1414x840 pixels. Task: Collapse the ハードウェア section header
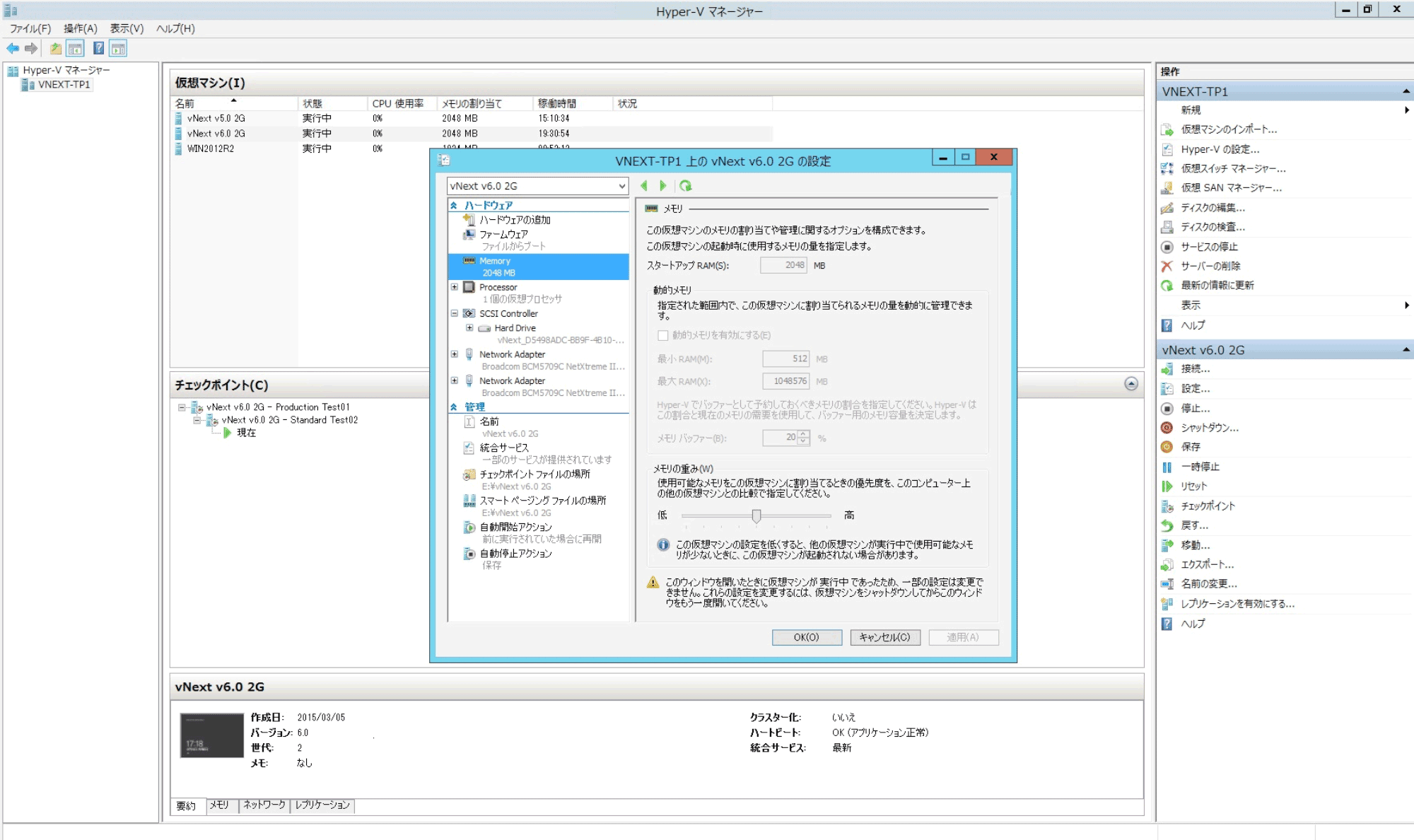click(454, 205)
